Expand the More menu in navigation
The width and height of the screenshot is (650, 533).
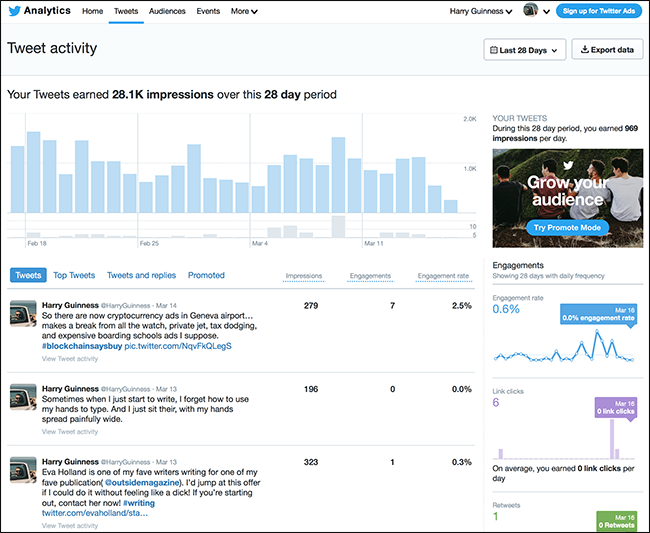[244, 11]
